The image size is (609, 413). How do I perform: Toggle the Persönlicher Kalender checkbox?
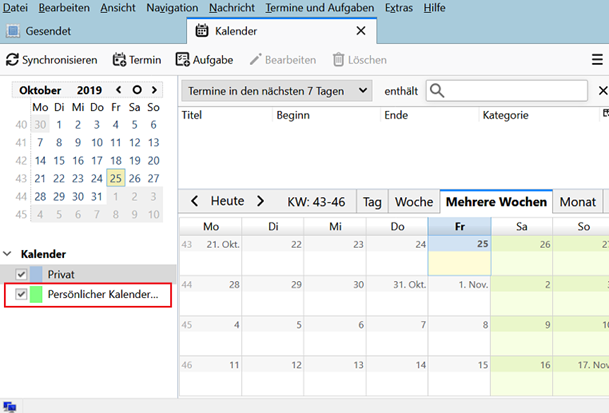click(22, 294)
